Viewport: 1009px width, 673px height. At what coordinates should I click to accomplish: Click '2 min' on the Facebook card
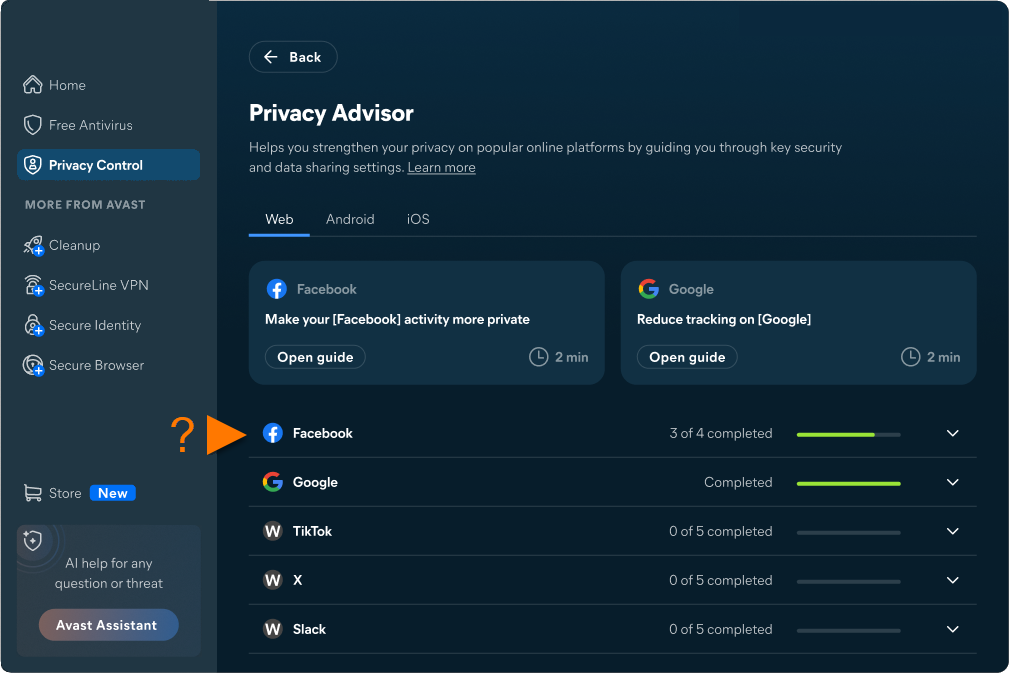pyautogui.click(x=571, y=357)
